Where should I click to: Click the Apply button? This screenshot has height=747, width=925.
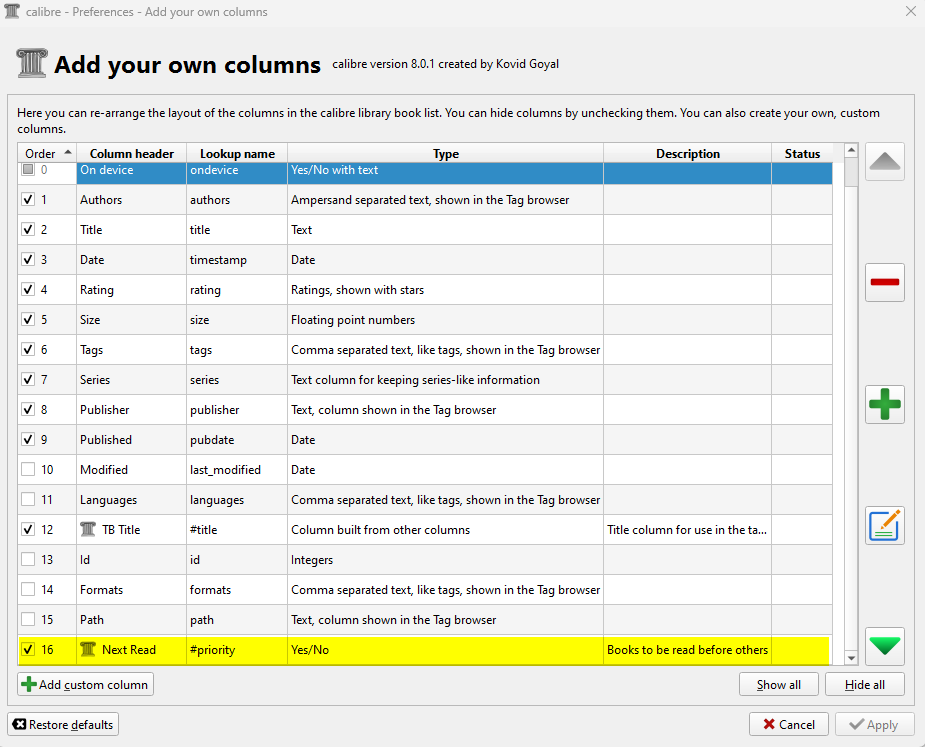point(875,725)
